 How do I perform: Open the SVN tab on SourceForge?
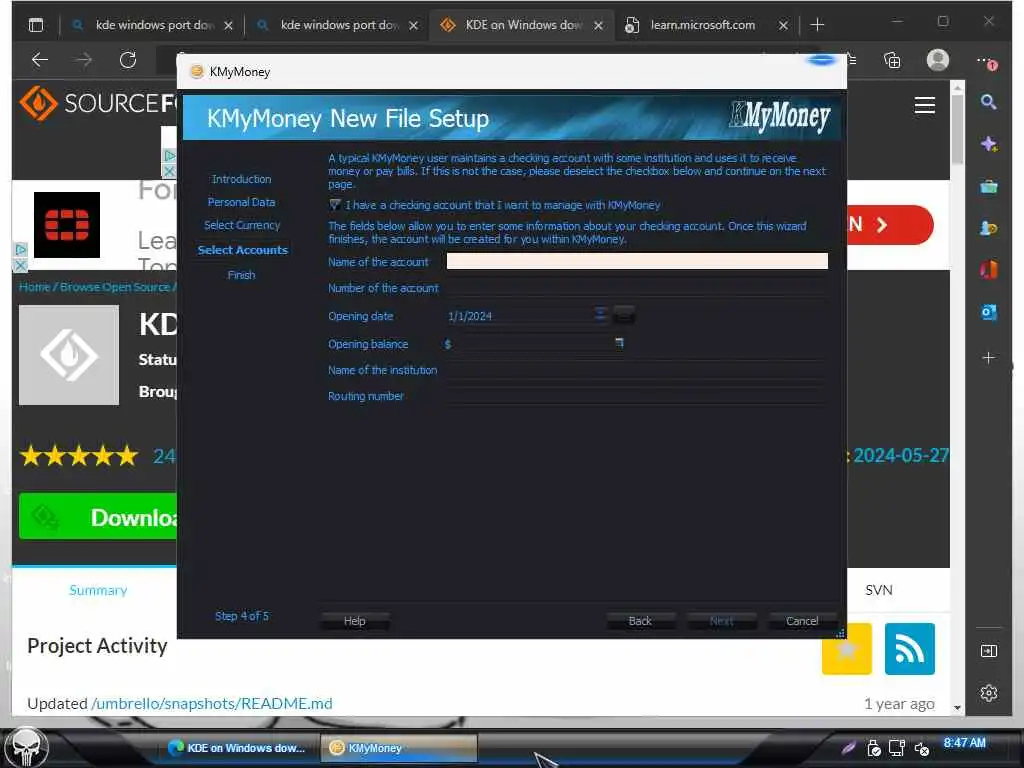coord(878,590)
